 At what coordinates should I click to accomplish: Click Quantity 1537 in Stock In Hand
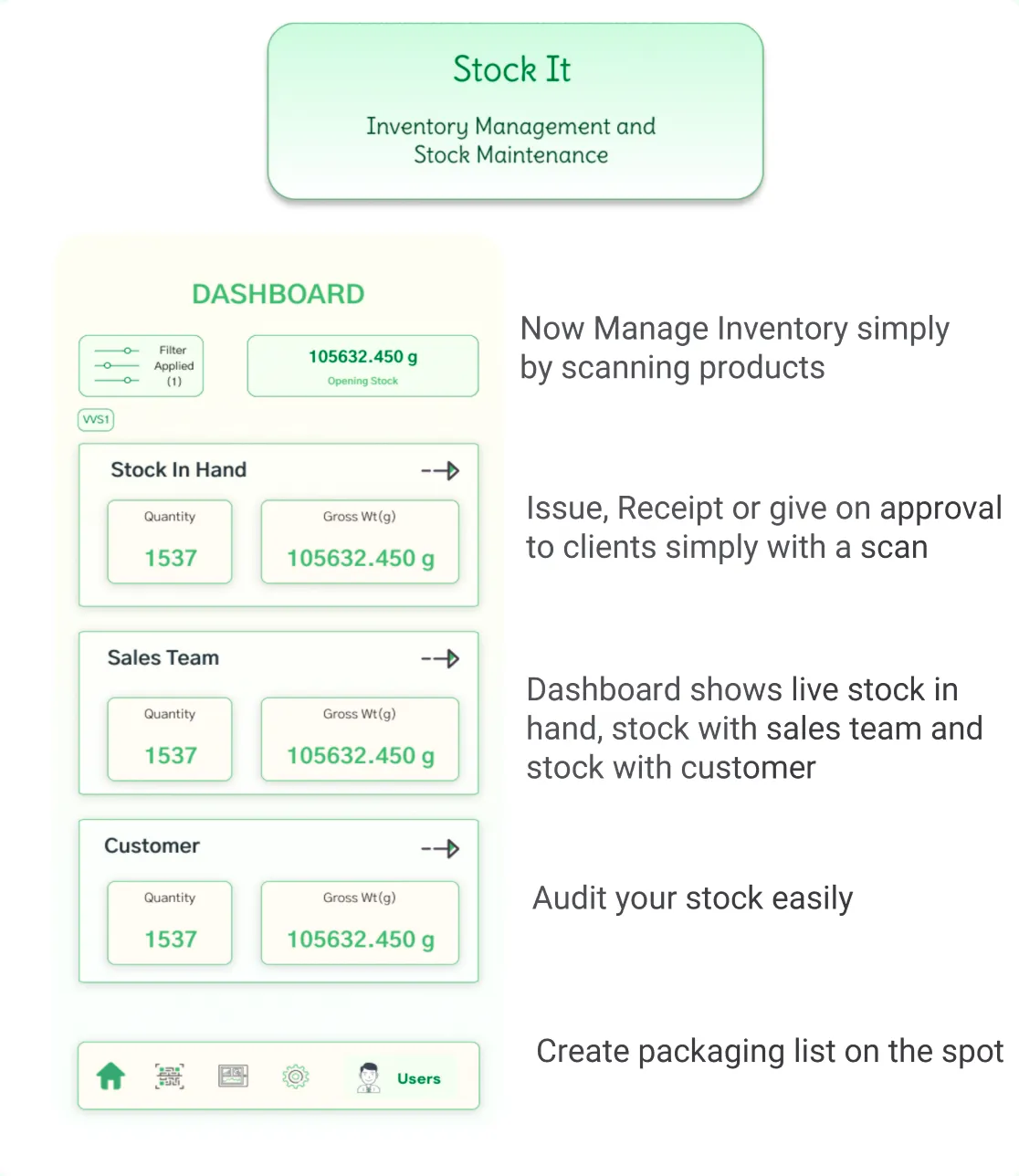point(169,558)
